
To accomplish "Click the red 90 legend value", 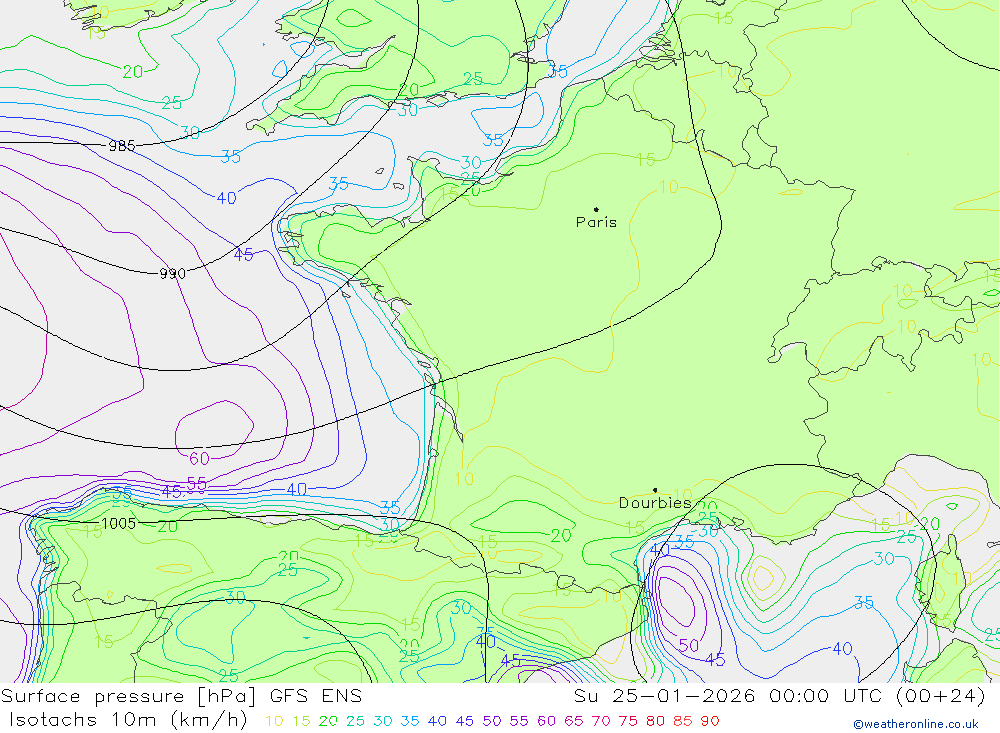I will 710,721.
